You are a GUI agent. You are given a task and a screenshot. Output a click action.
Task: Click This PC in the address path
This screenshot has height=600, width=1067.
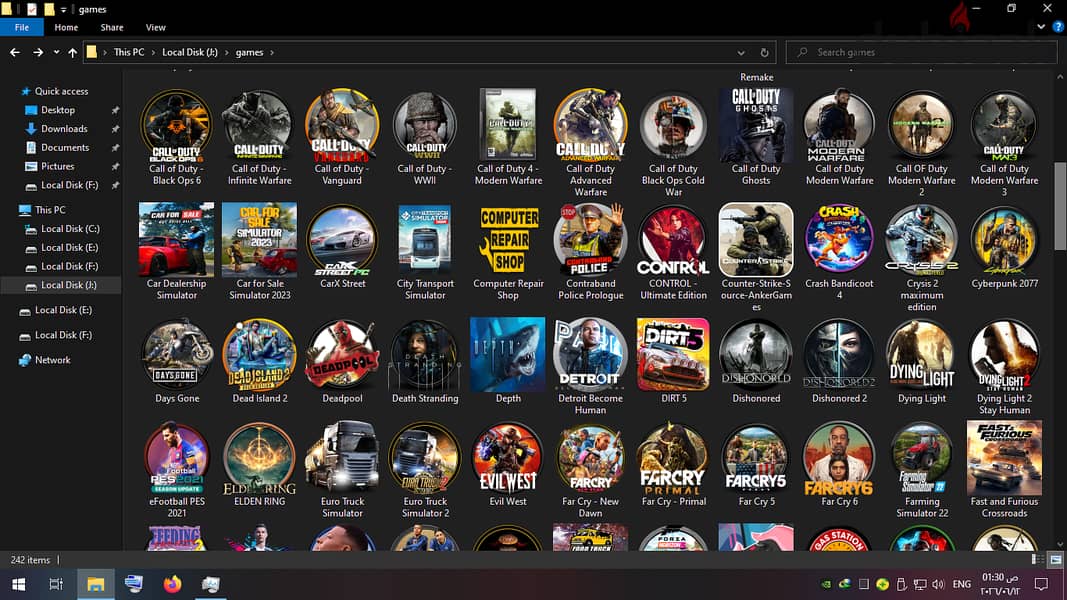coord(129,52)
